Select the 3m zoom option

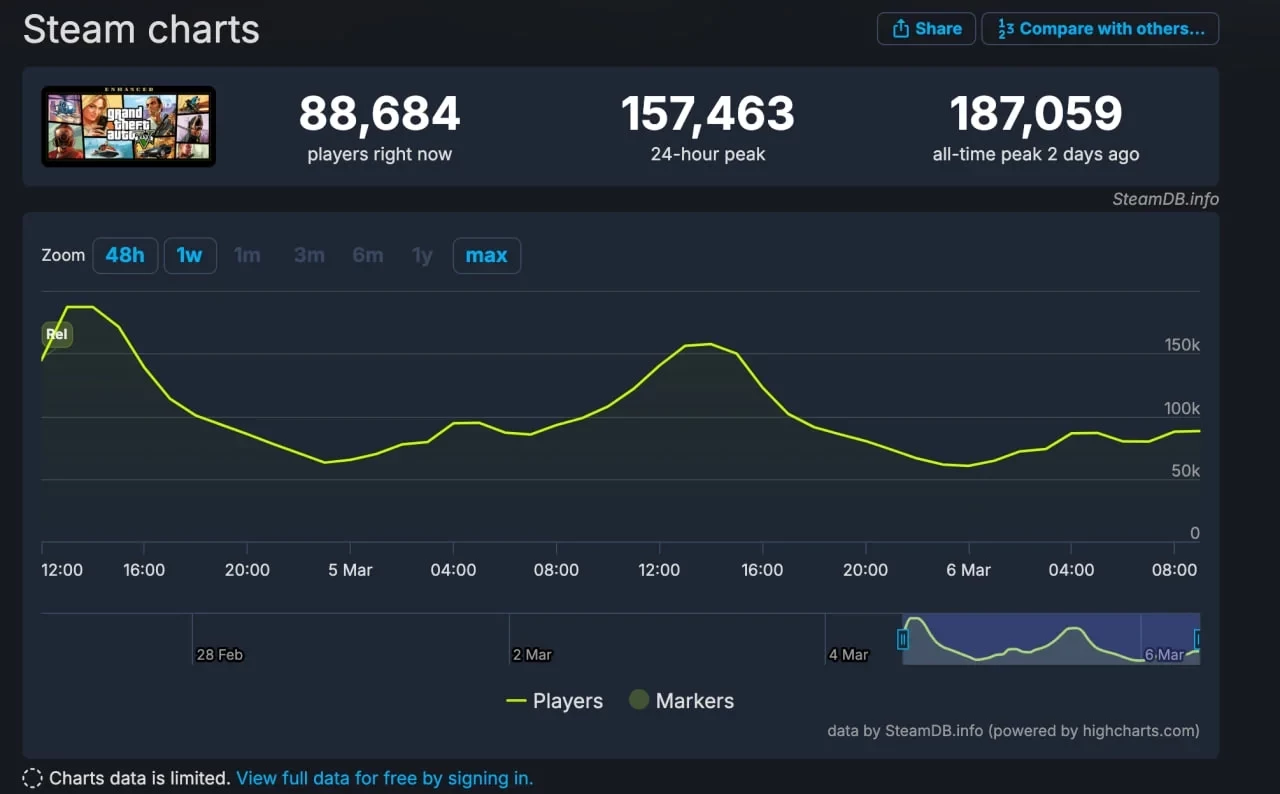tap(309, 255)
